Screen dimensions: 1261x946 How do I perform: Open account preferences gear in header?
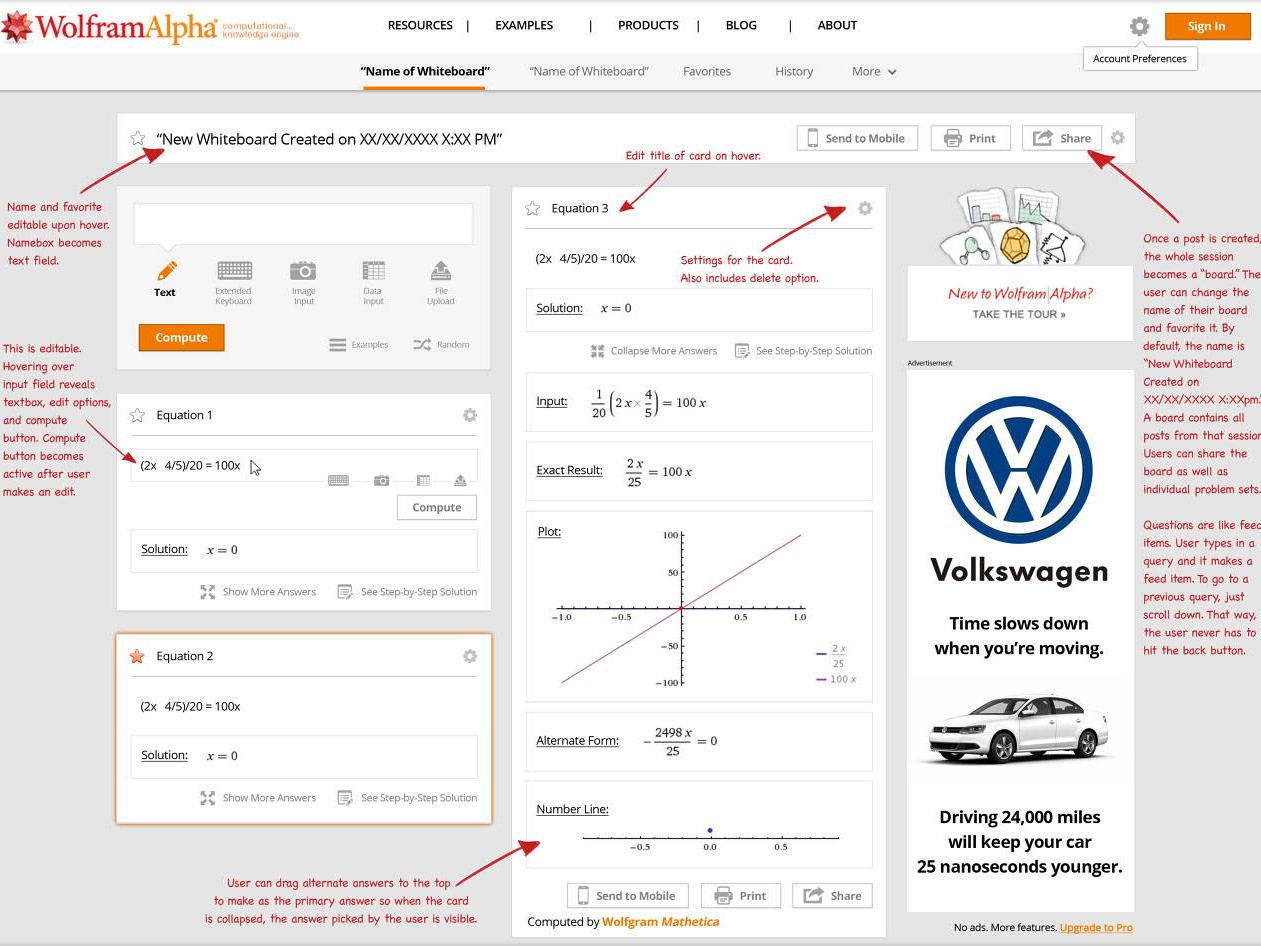[1139, 27]
